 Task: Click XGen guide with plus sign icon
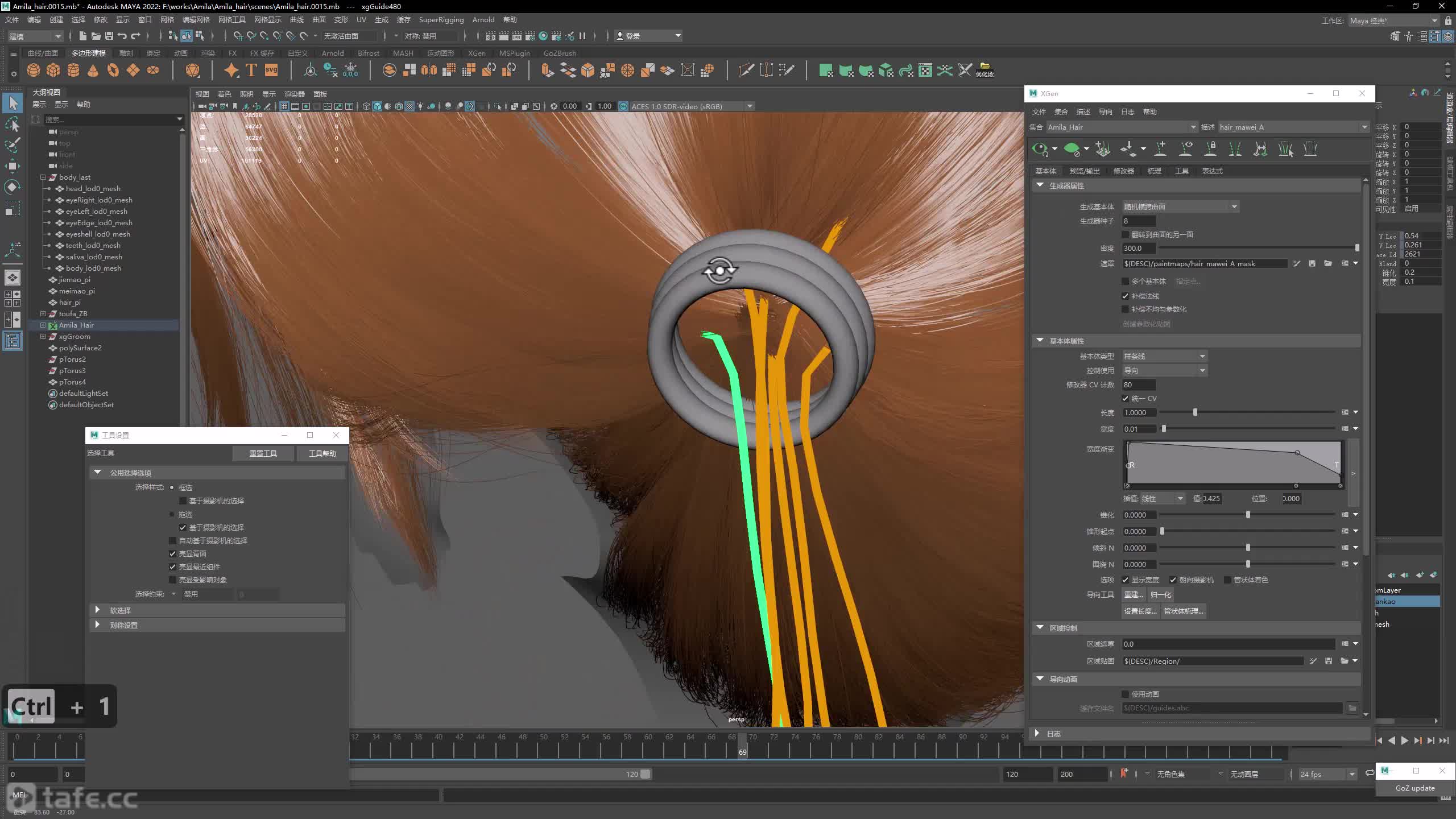pos(1160,149)
